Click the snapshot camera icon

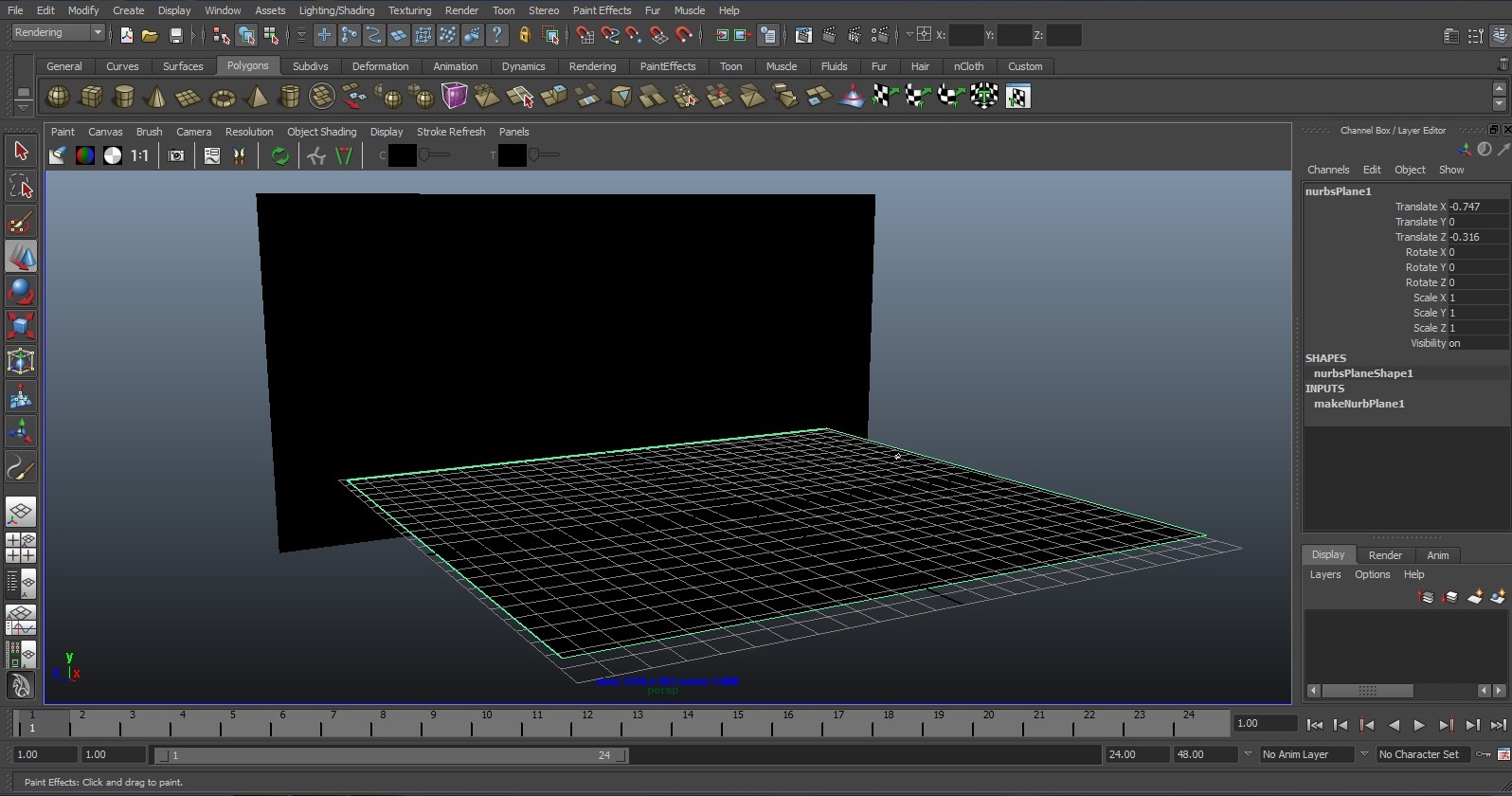point(176,155)
